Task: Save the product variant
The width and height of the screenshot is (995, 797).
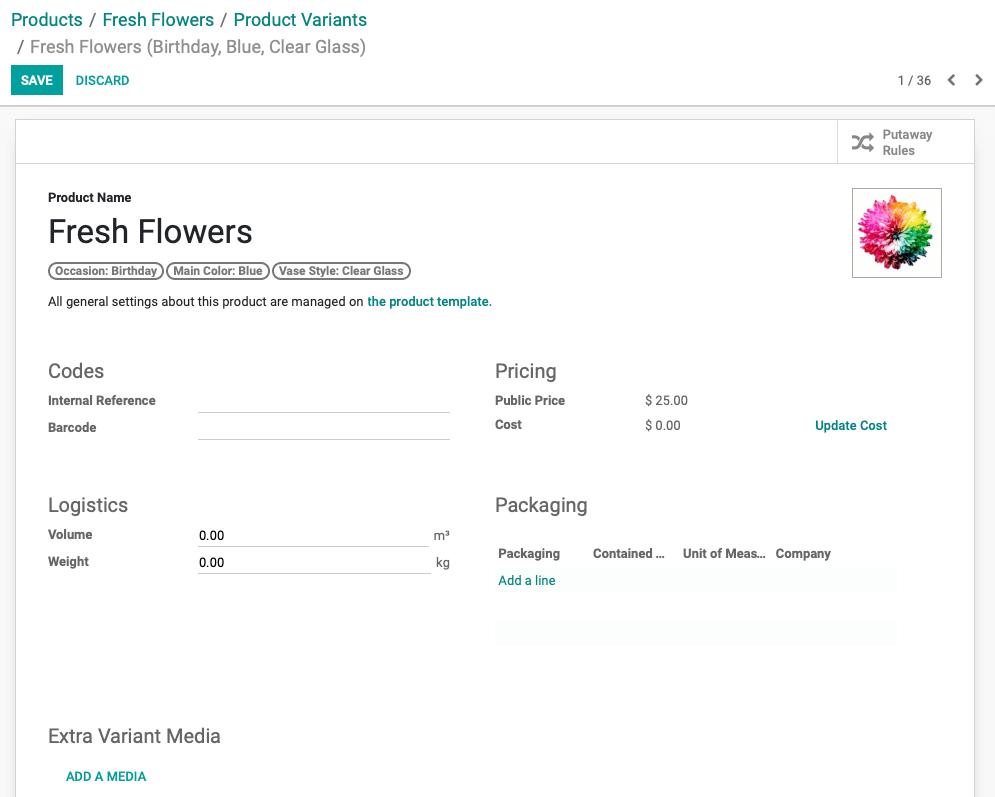Action: click(37, 80)
